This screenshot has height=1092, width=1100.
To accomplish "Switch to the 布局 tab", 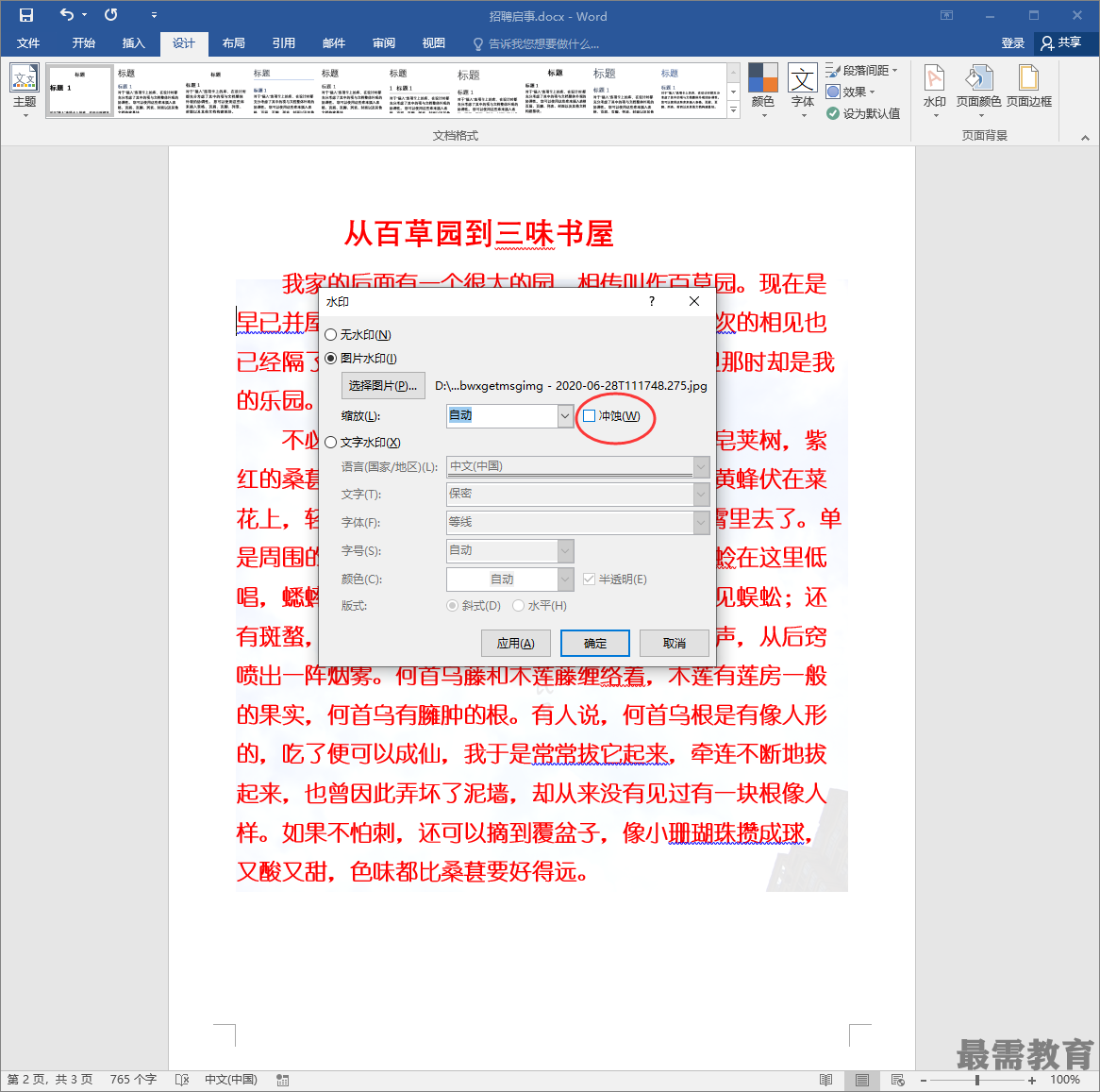I will pos(234,42).
